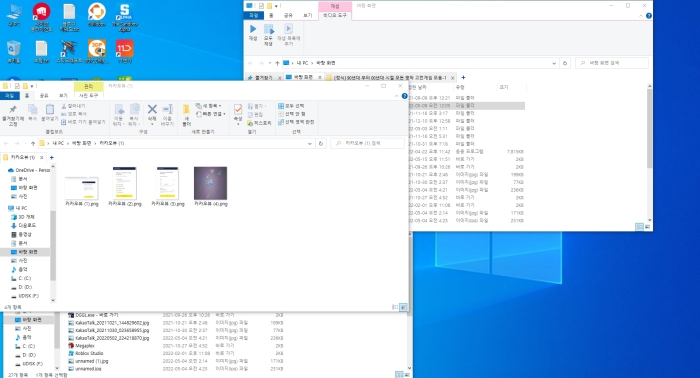Add new tab next to 카카오뷰 (1) tab
Viewport: 700px width, 378px height.
point(51,158)
